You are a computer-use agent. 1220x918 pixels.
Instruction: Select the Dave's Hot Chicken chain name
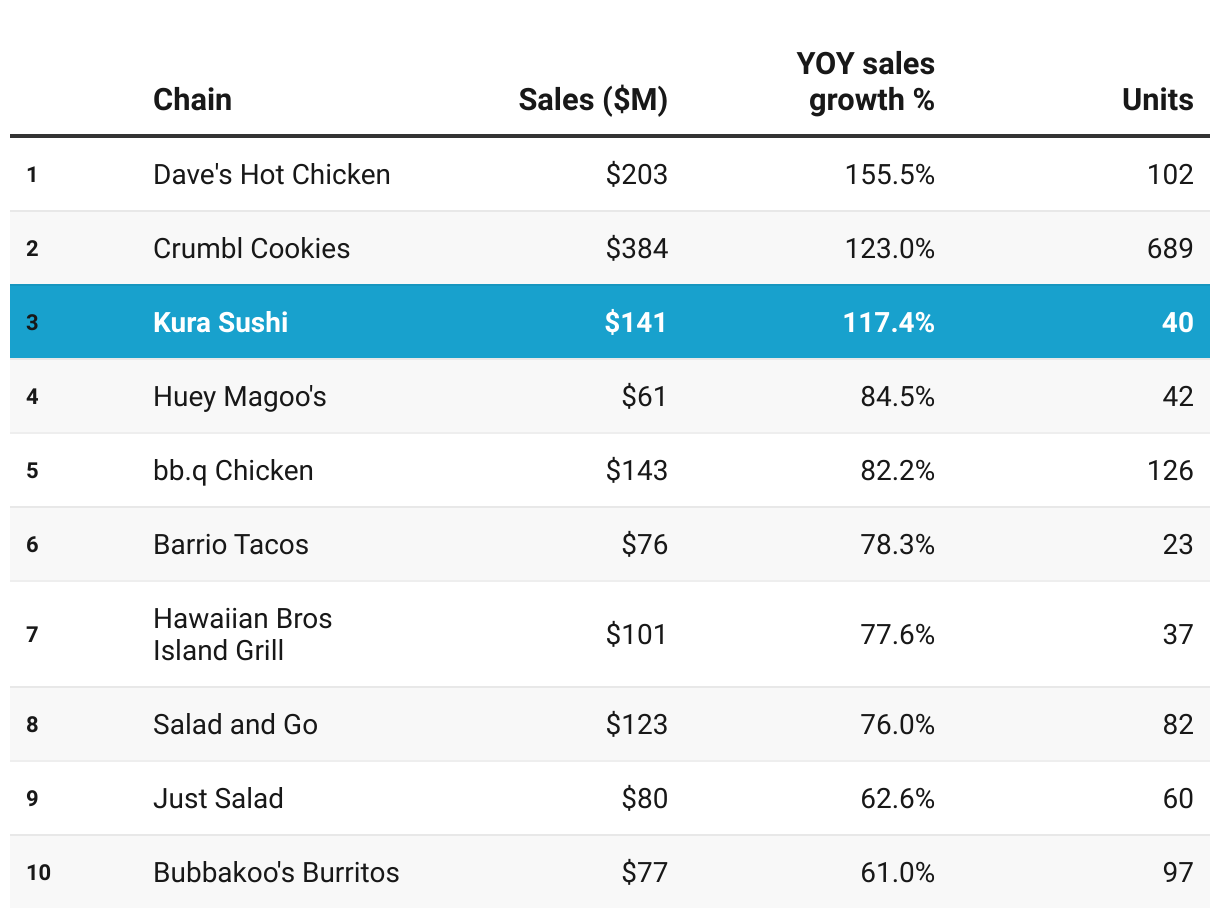(271, 175)
